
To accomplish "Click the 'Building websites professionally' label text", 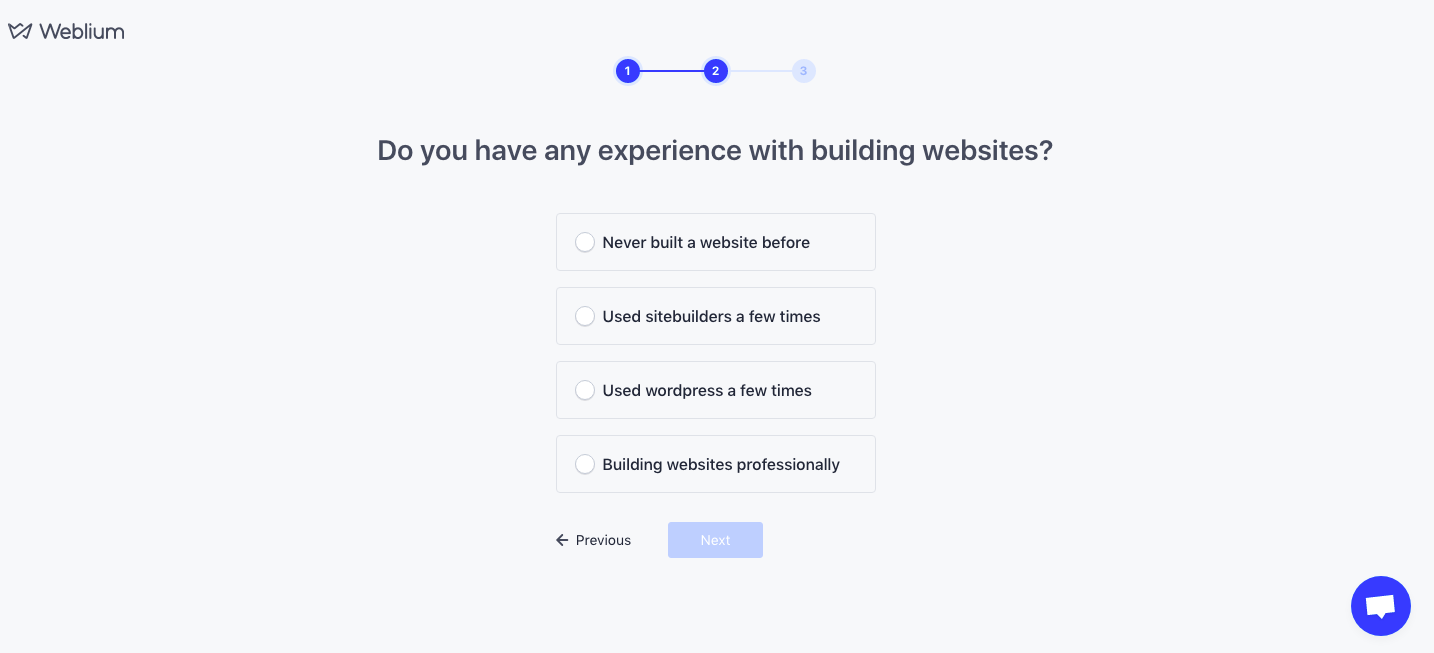I will coord(721,464).
